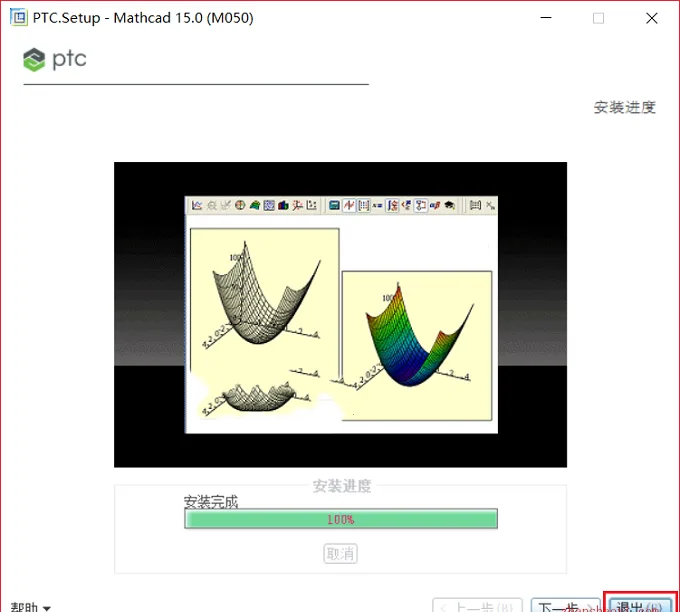680x612 pixels.
Task: Close the PTC.Setup installer window
Action: [x=651, y=18]
